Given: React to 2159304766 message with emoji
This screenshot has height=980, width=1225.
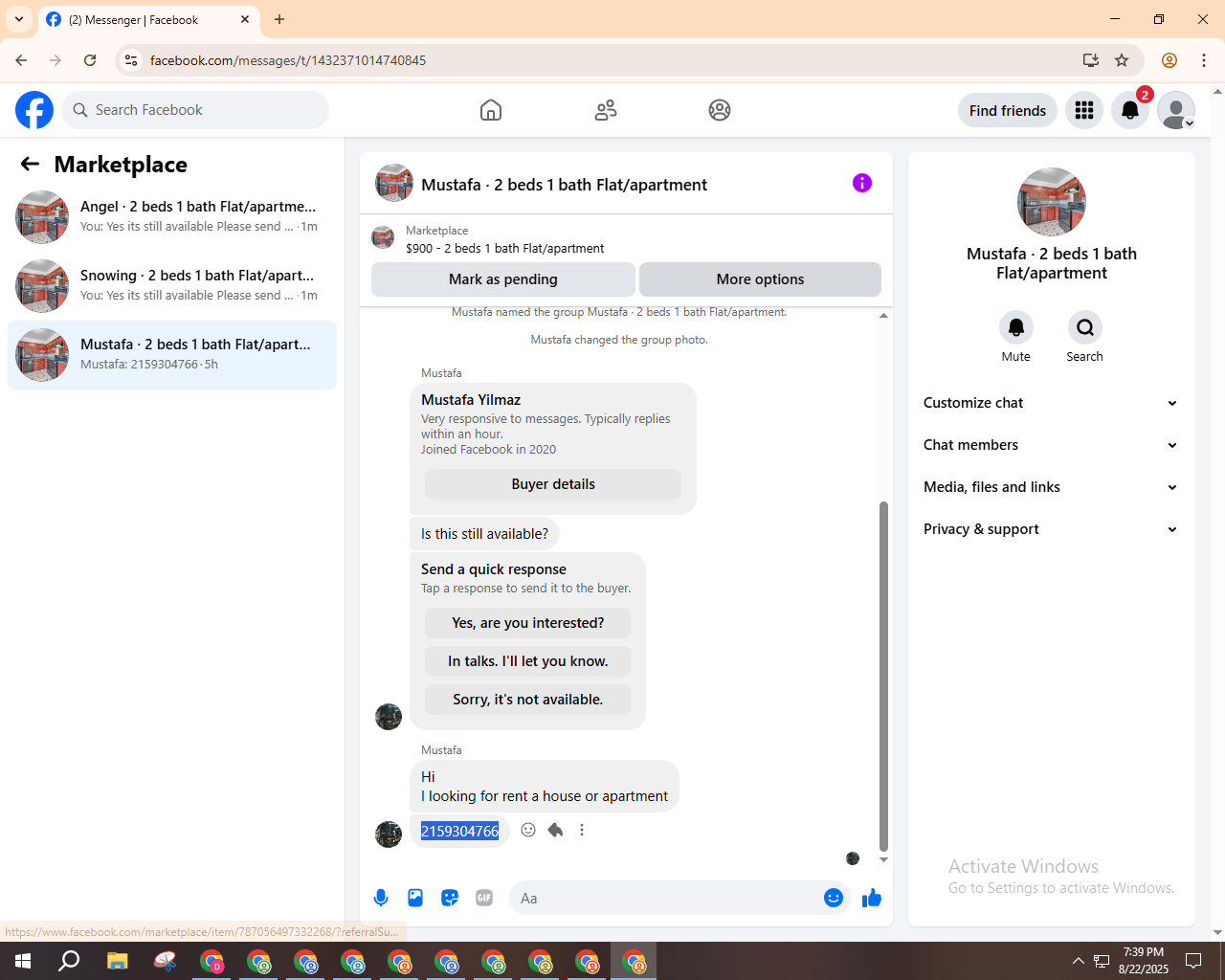Looking at the screenshot, I should tap(528, 830).
